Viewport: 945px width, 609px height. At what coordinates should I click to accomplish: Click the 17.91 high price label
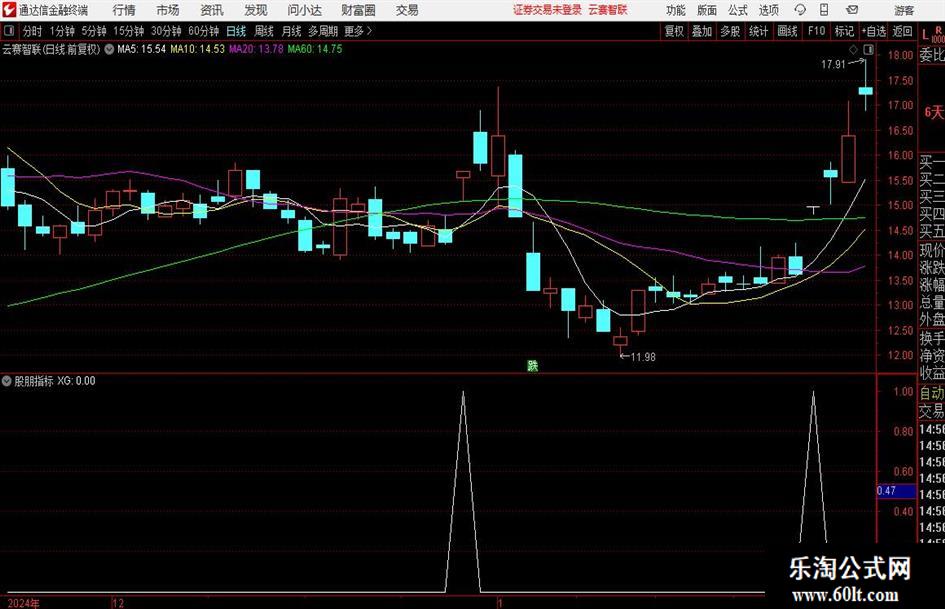click(834, 64)
